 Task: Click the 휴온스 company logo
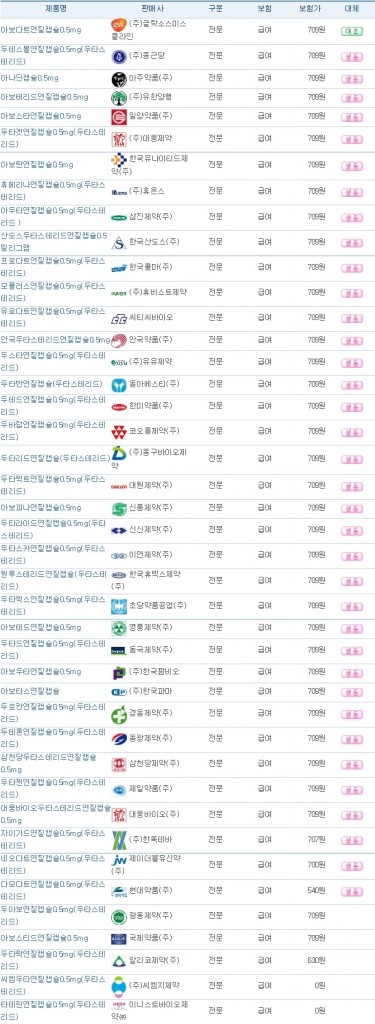pyautogui.click(x=119, y=192)
